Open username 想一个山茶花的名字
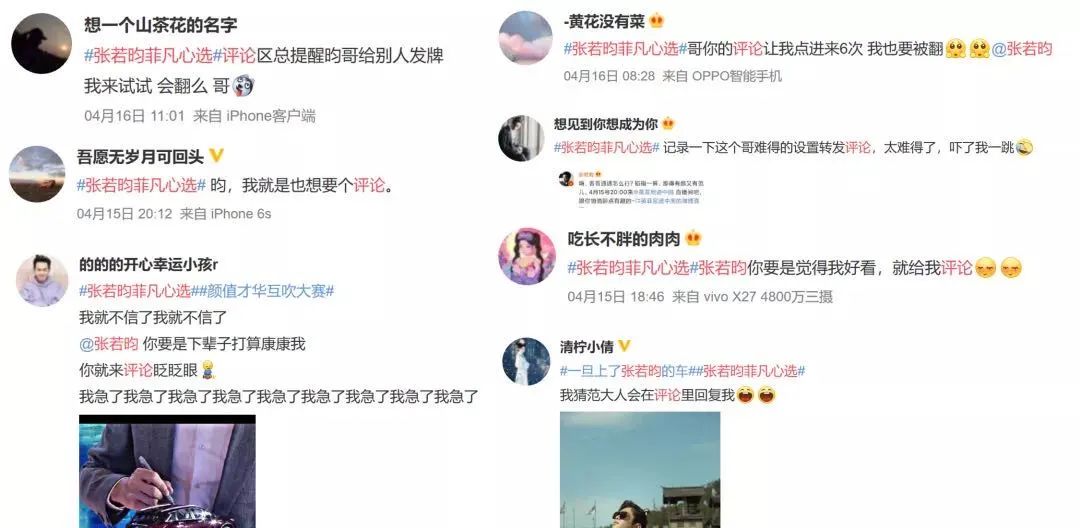1080x528 pixels. (160, 25)
